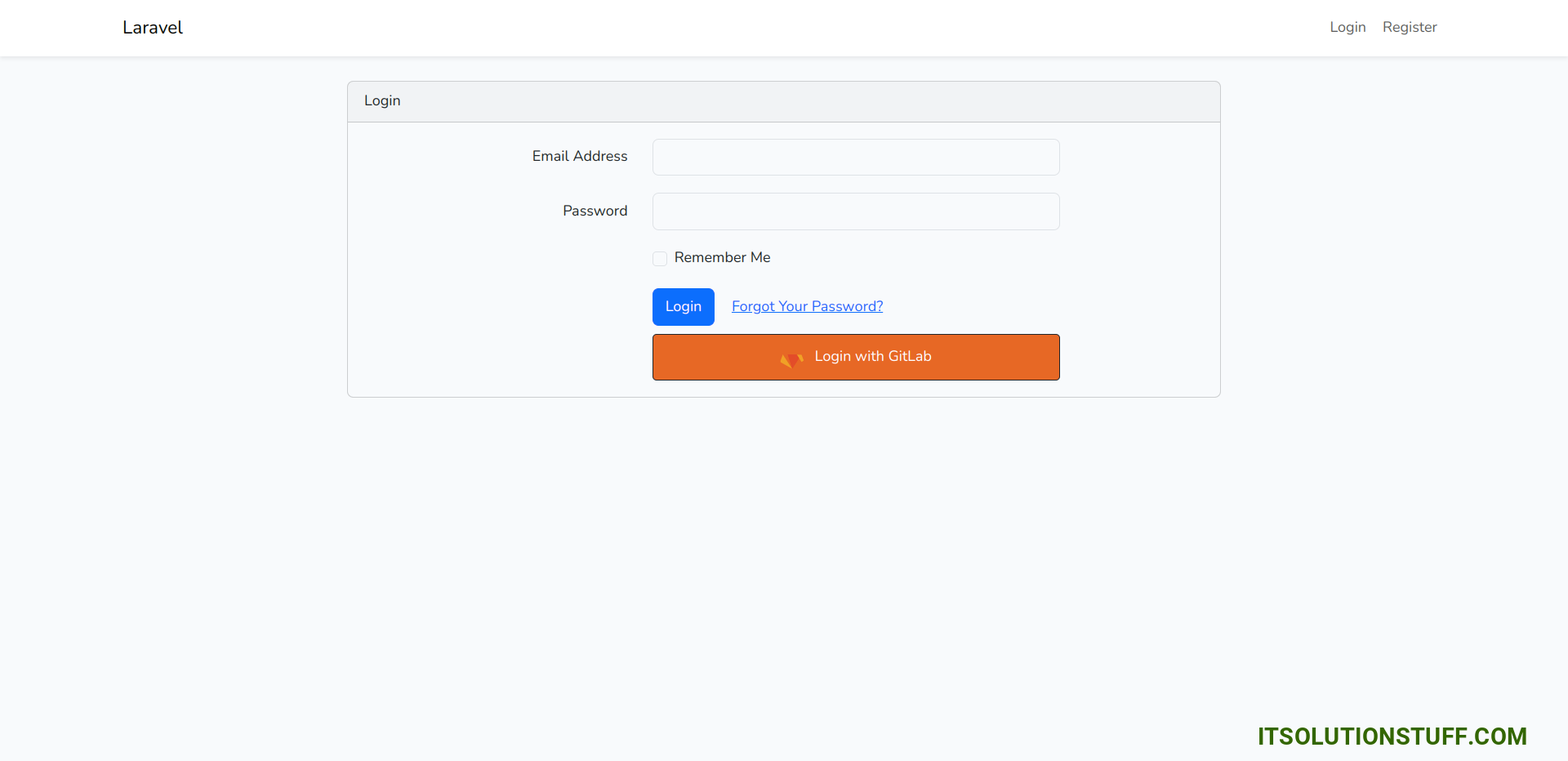
Task: Enable the Remember Me checkbox
Action: 660,259
